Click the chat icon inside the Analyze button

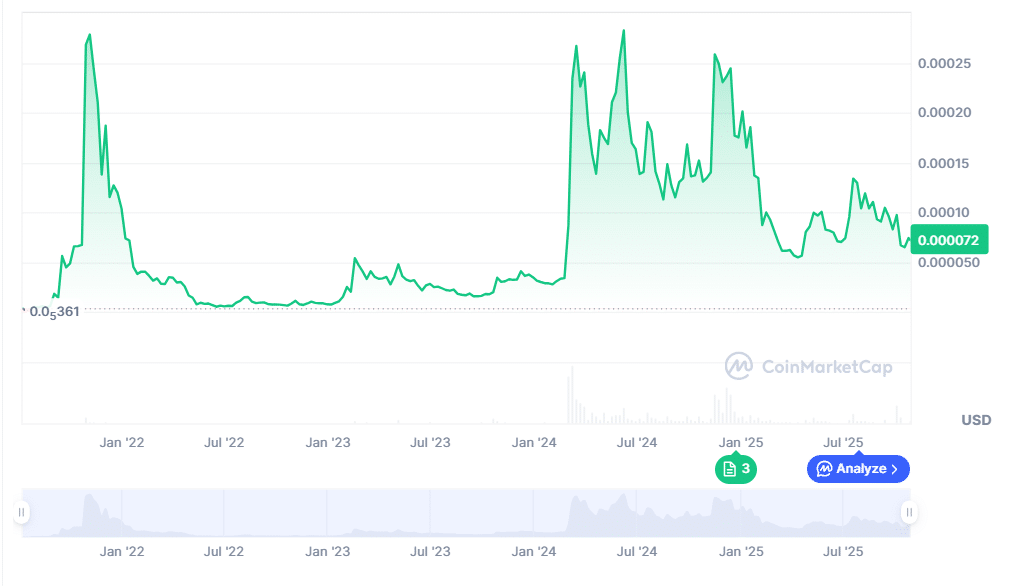824,468
